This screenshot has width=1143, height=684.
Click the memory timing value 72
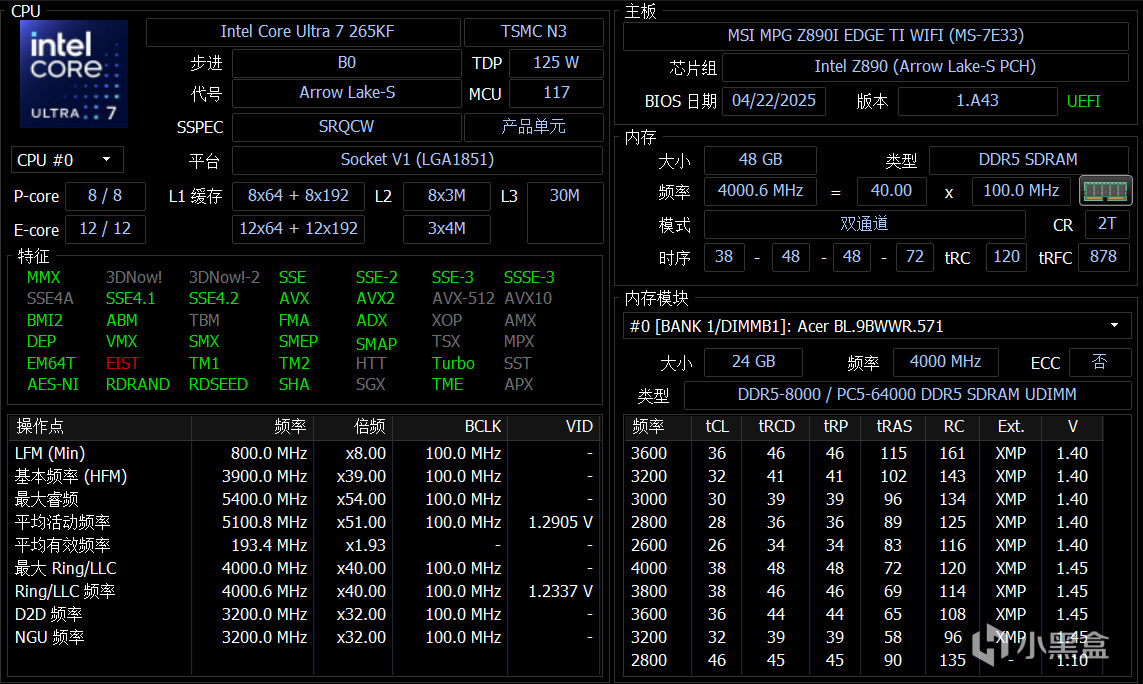(x=914, y=257)
